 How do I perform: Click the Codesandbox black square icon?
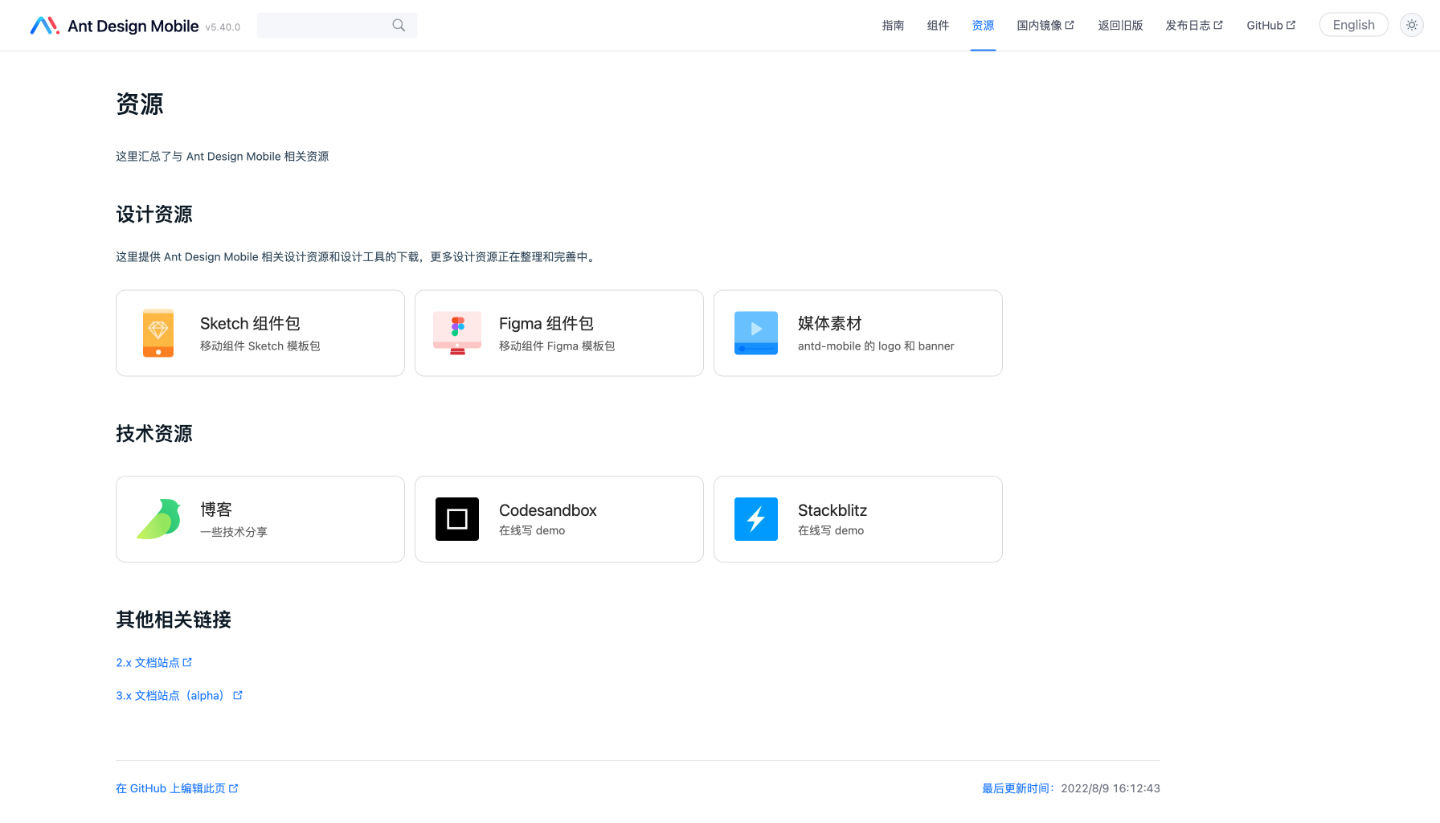457,519
